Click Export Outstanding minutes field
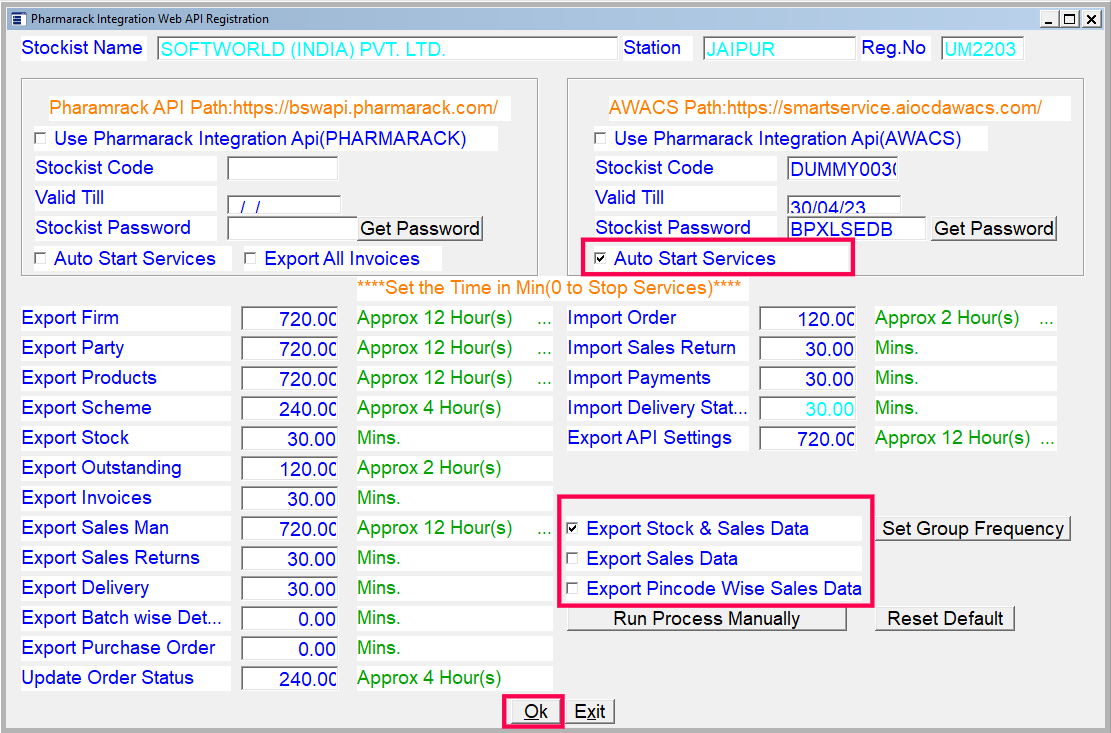The width and height of the screenshot is (1111, 733). tap(290, 469)
